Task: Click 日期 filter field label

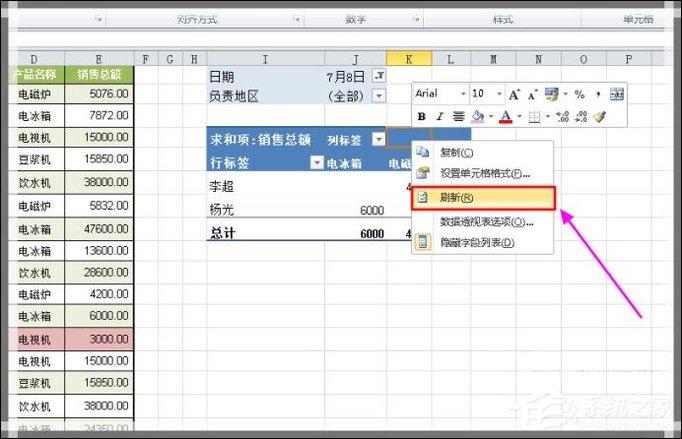Action: click(221, 77)
